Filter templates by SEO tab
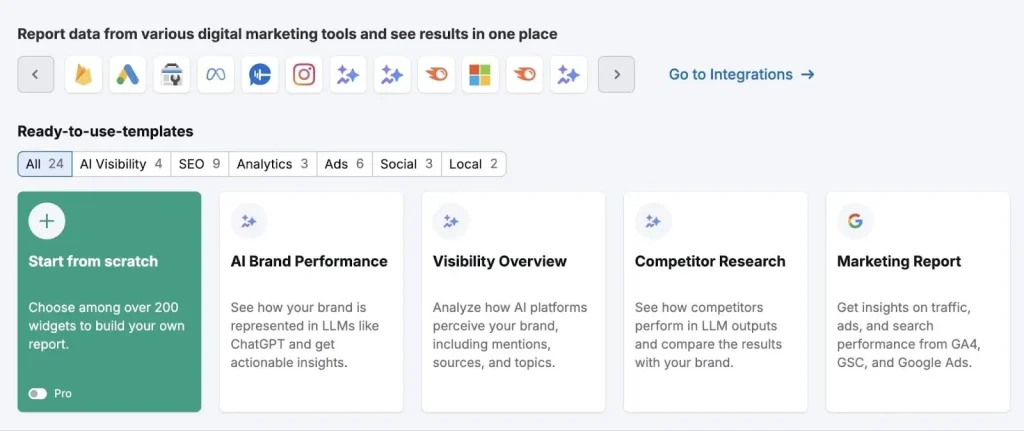Viewport: 1024px width, 431px height. [199, 164]
